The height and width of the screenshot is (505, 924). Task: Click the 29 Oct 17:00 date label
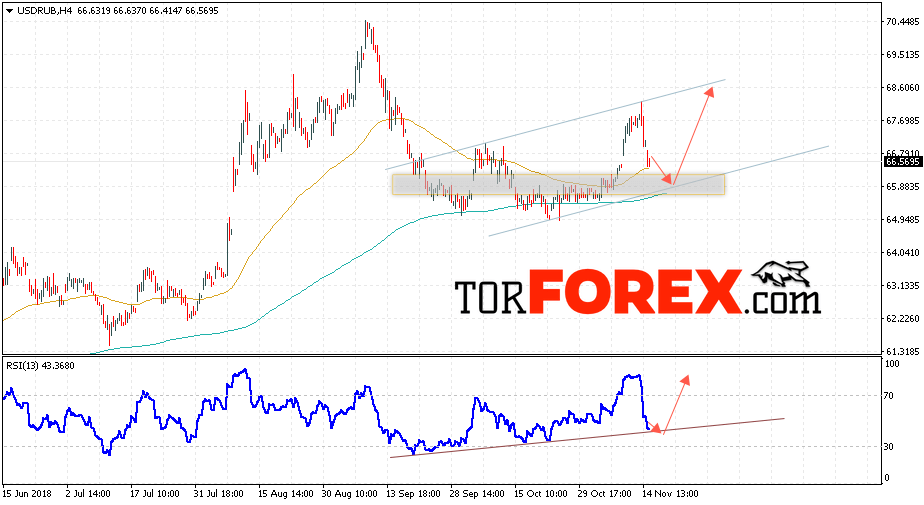click(x=605, y=494)
